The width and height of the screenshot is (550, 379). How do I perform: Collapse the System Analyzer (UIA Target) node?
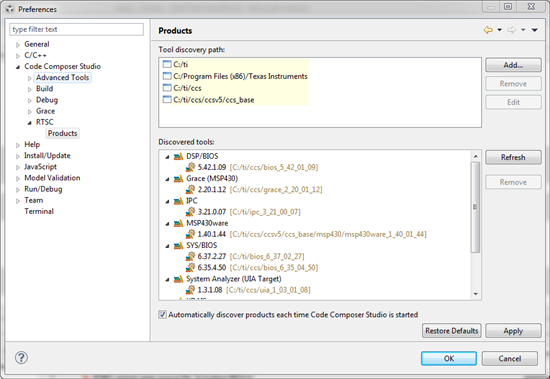[x=167, y=279]
